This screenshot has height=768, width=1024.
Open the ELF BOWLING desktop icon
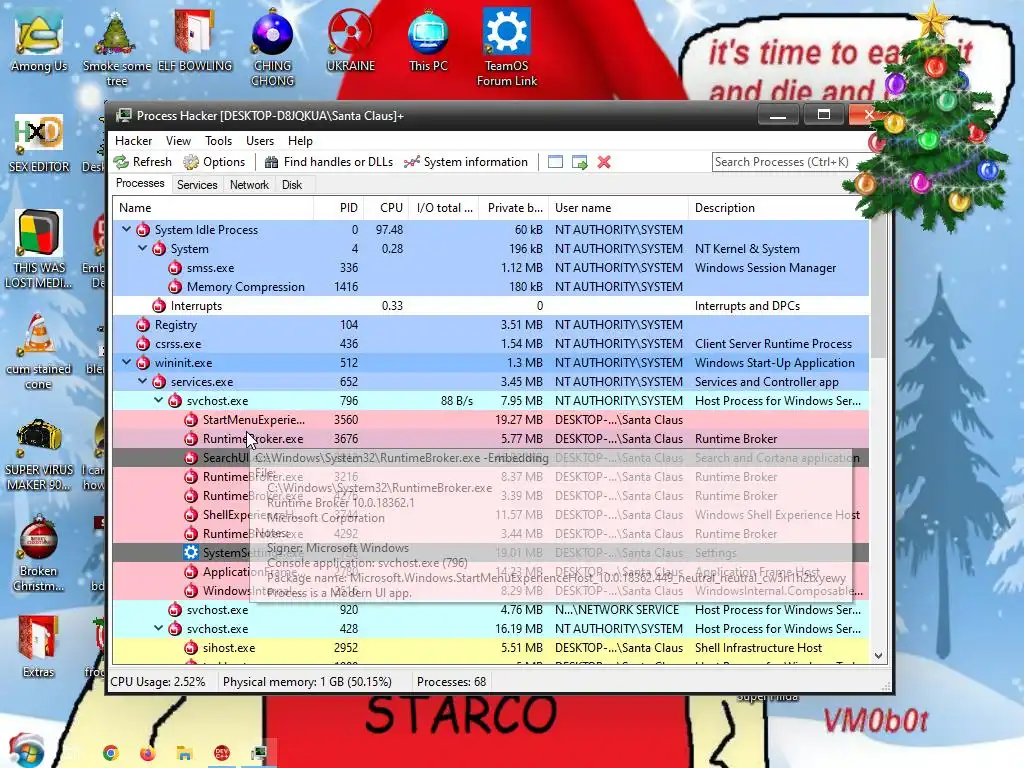coord(195,42)
